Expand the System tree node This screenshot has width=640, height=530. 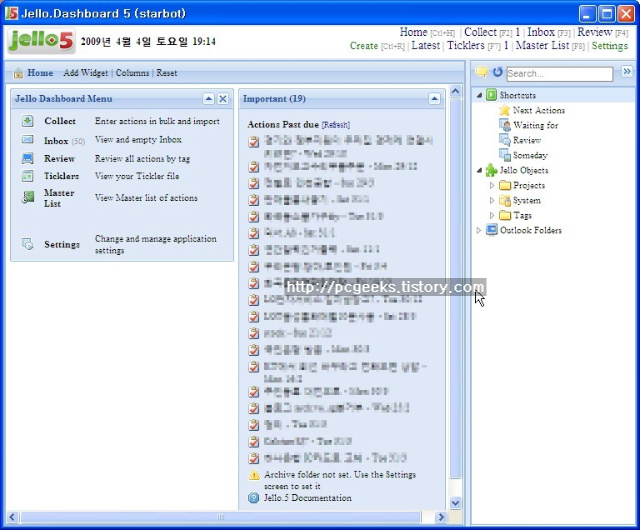492,200
